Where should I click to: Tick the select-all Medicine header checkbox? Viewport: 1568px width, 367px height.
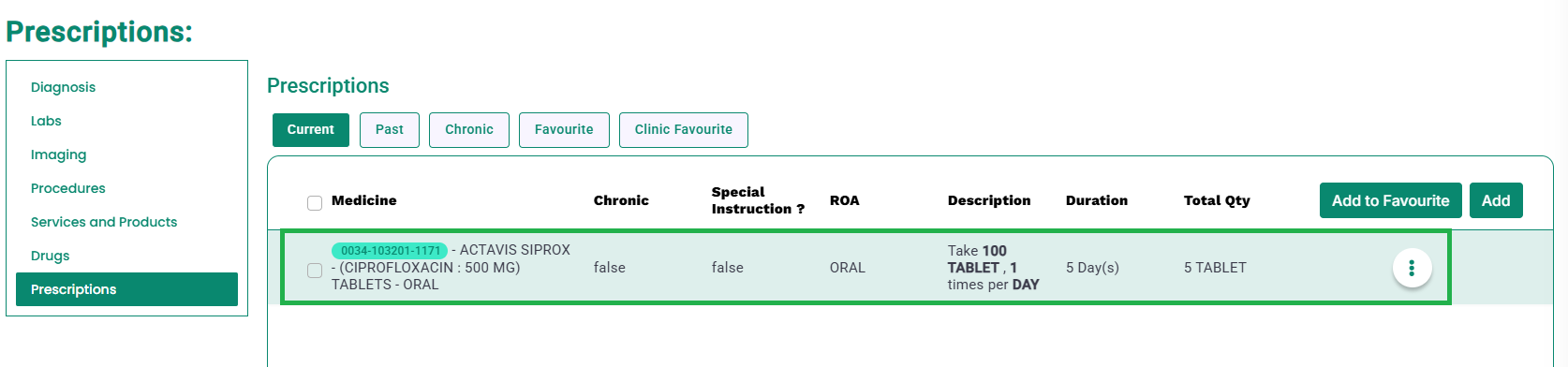pos(315,203)
